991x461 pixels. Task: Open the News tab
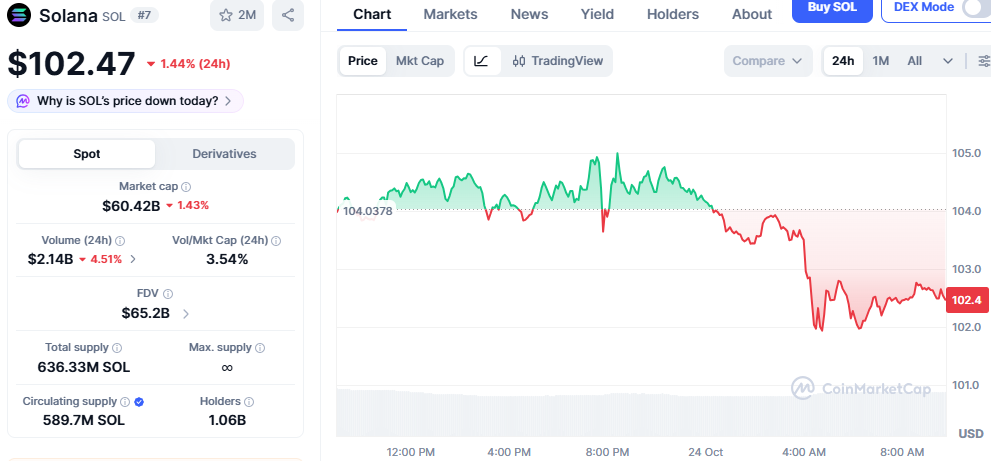point(530,14)
